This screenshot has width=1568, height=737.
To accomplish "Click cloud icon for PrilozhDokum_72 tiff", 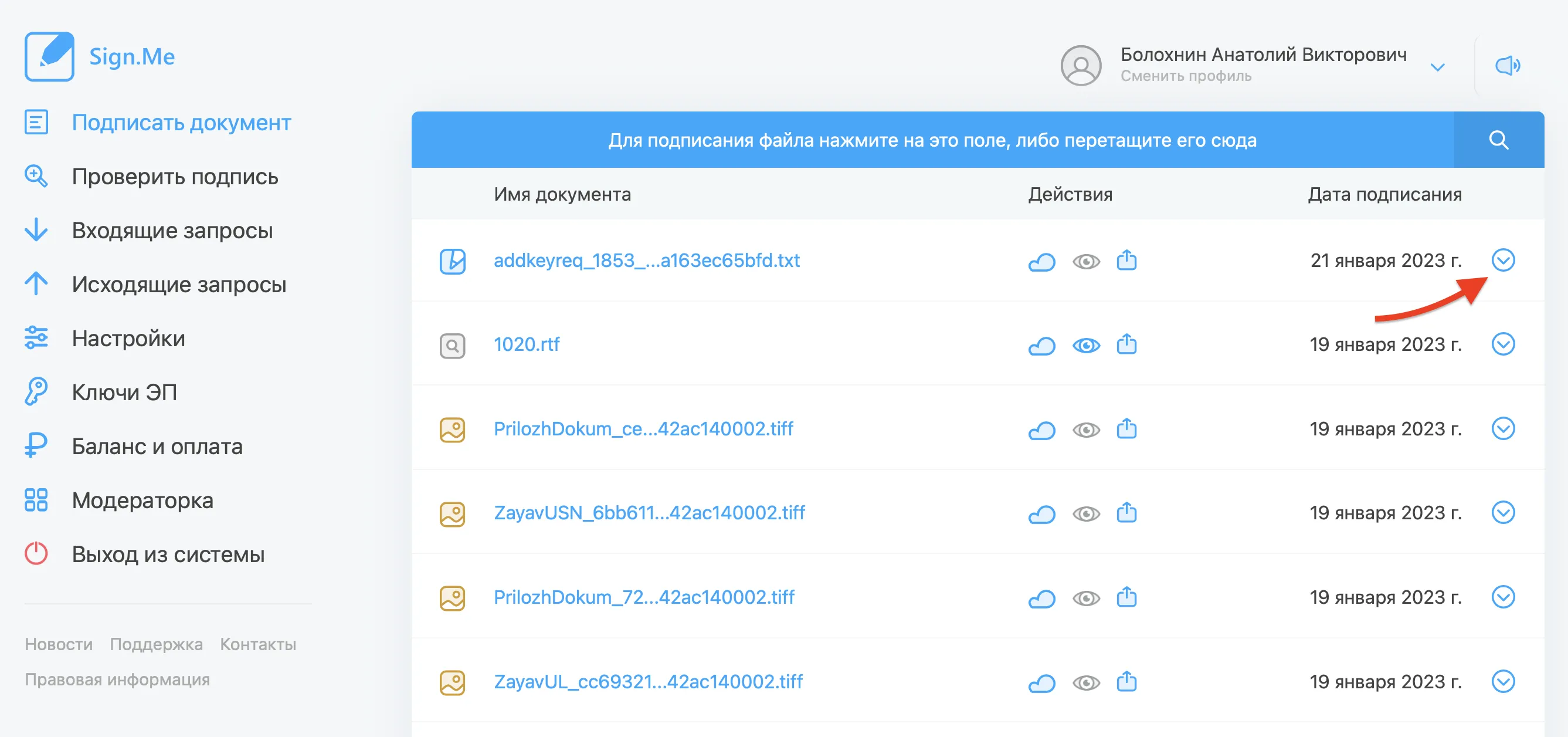I will 1041,599.
